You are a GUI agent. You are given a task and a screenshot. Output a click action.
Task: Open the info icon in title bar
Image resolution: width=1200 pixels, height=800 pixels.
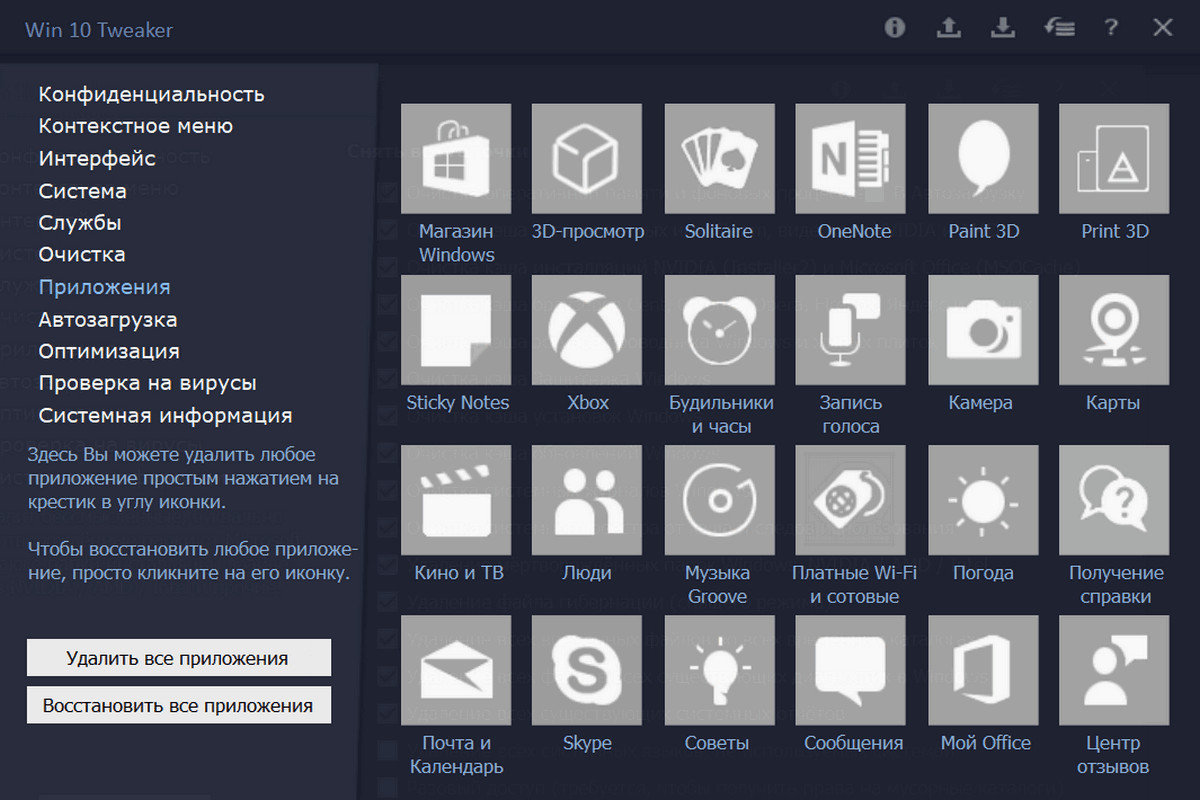[895, 28]
